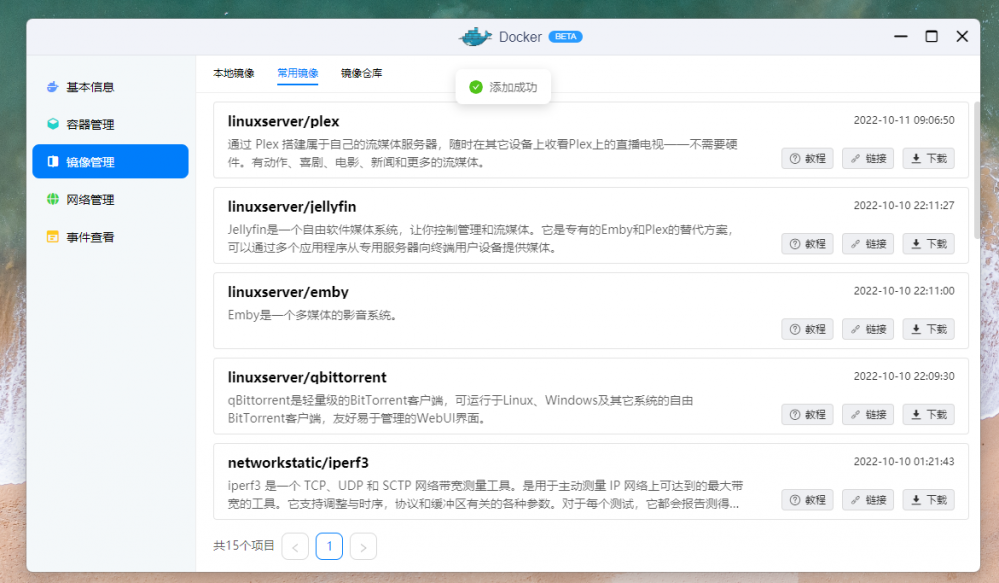Screen dimensions: 999x583
Task: Click the 共15个项目 count label
Action: pyautogui.click(x=243, y=546)
